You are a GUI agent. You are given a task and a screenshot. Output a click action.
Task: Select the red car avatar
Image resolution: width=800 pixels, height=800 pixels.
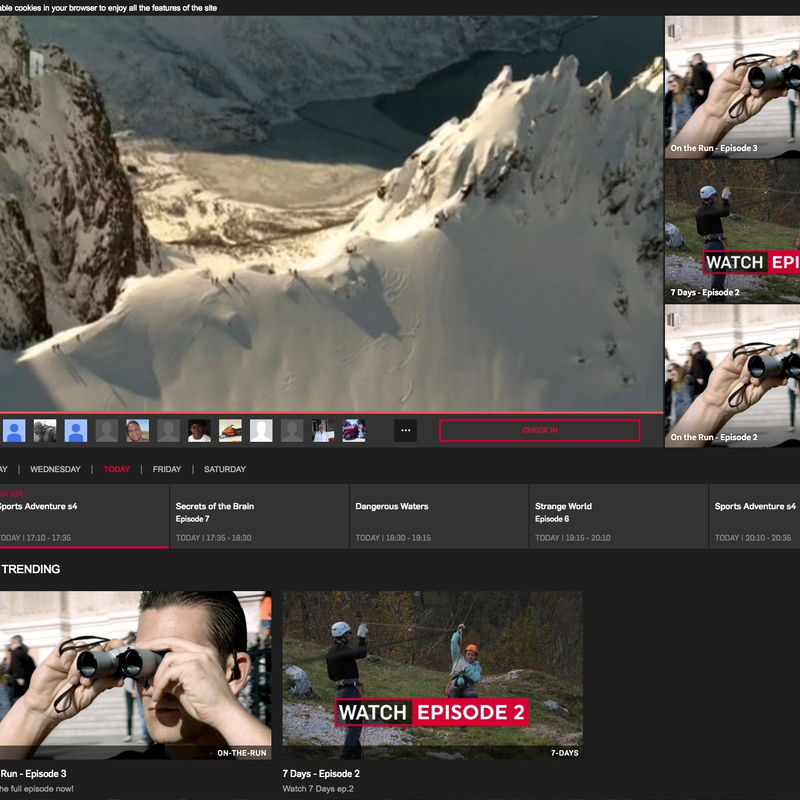tap(354, 431)
